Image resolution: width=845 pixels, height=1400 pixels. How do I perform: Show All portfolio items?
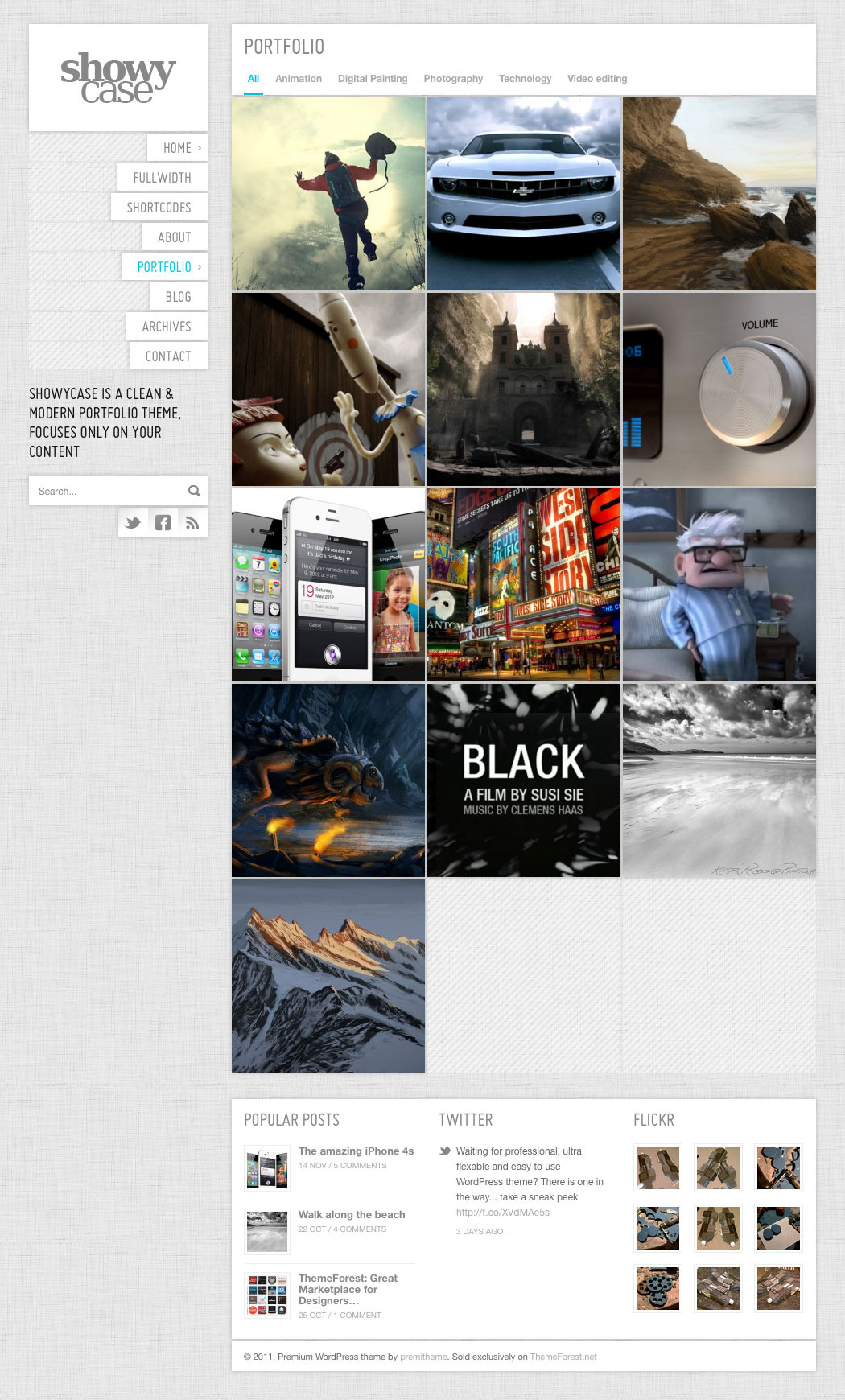pos(253,79)
